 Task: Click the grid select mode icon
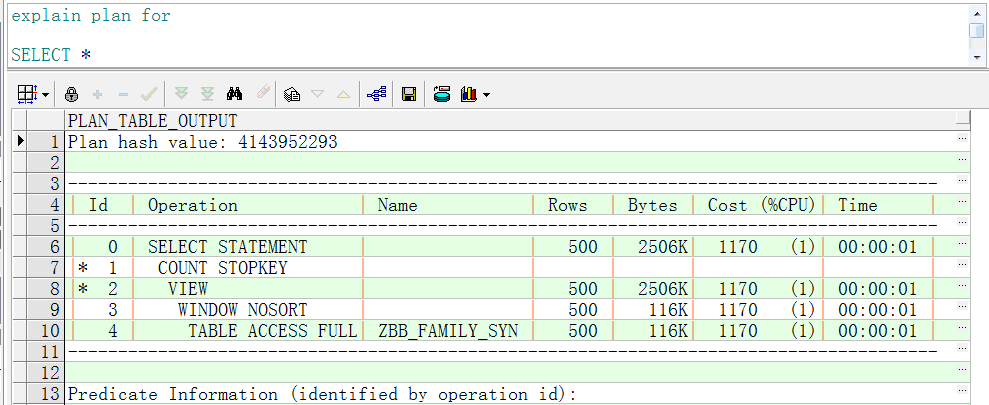tap(27, 94)
